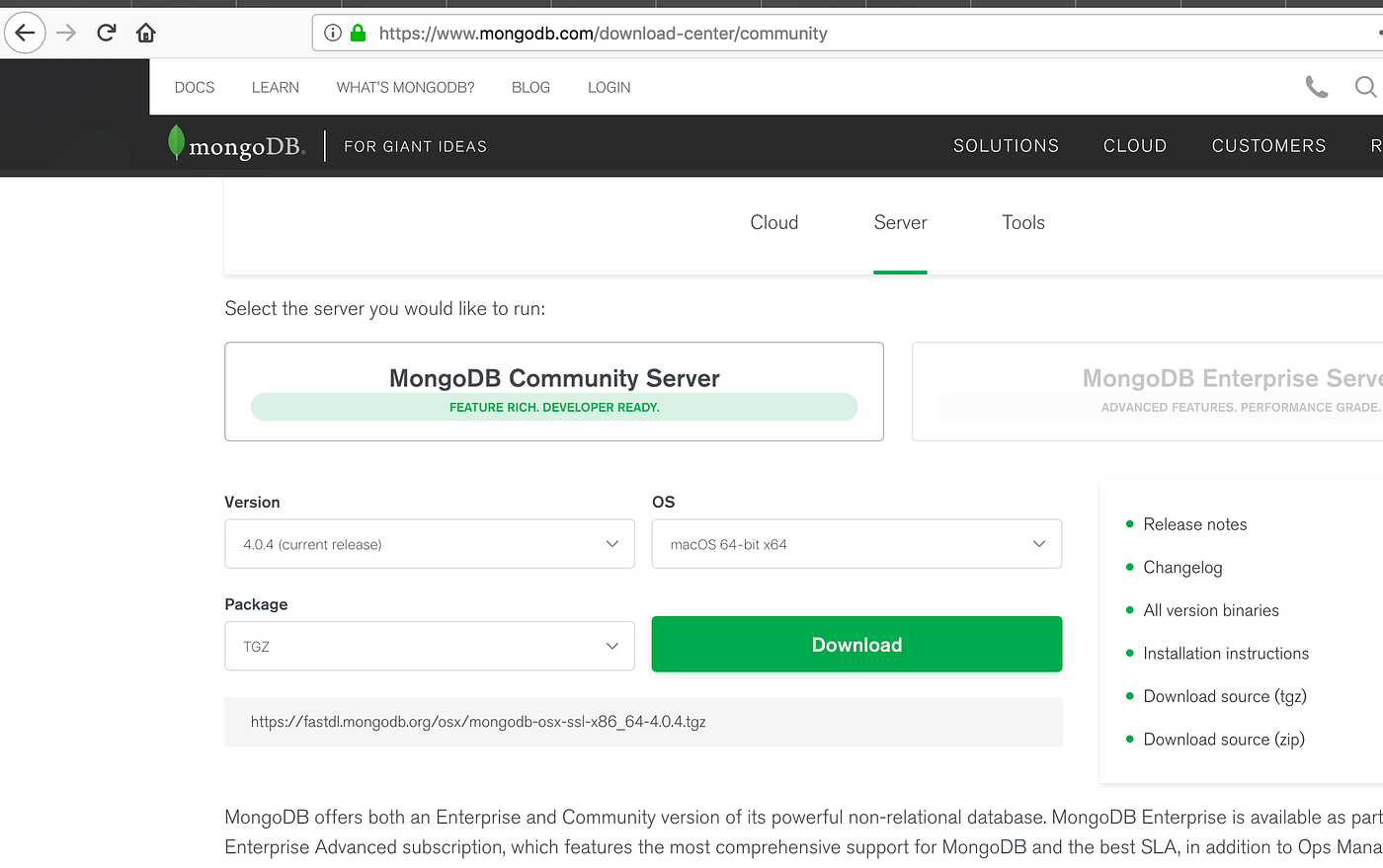Click Download source (tgz) link
The image size is (1383, 868).
[x=1225, y=696]
